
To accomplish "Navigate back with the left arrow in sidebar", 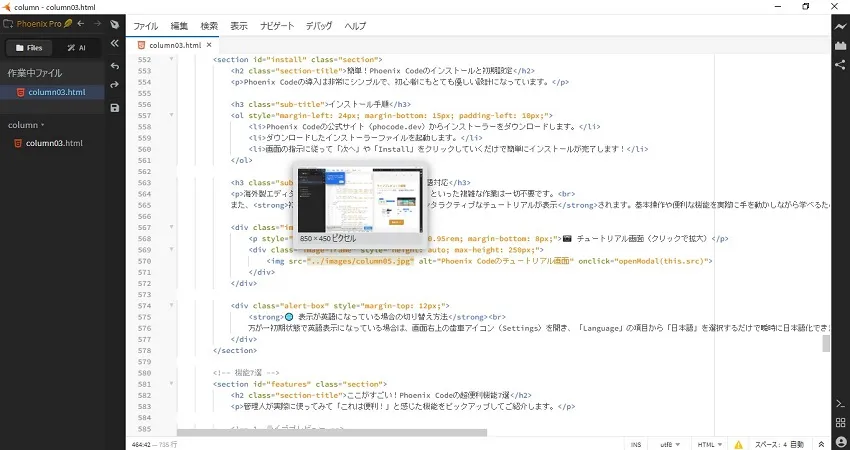I will click(81, 24).
